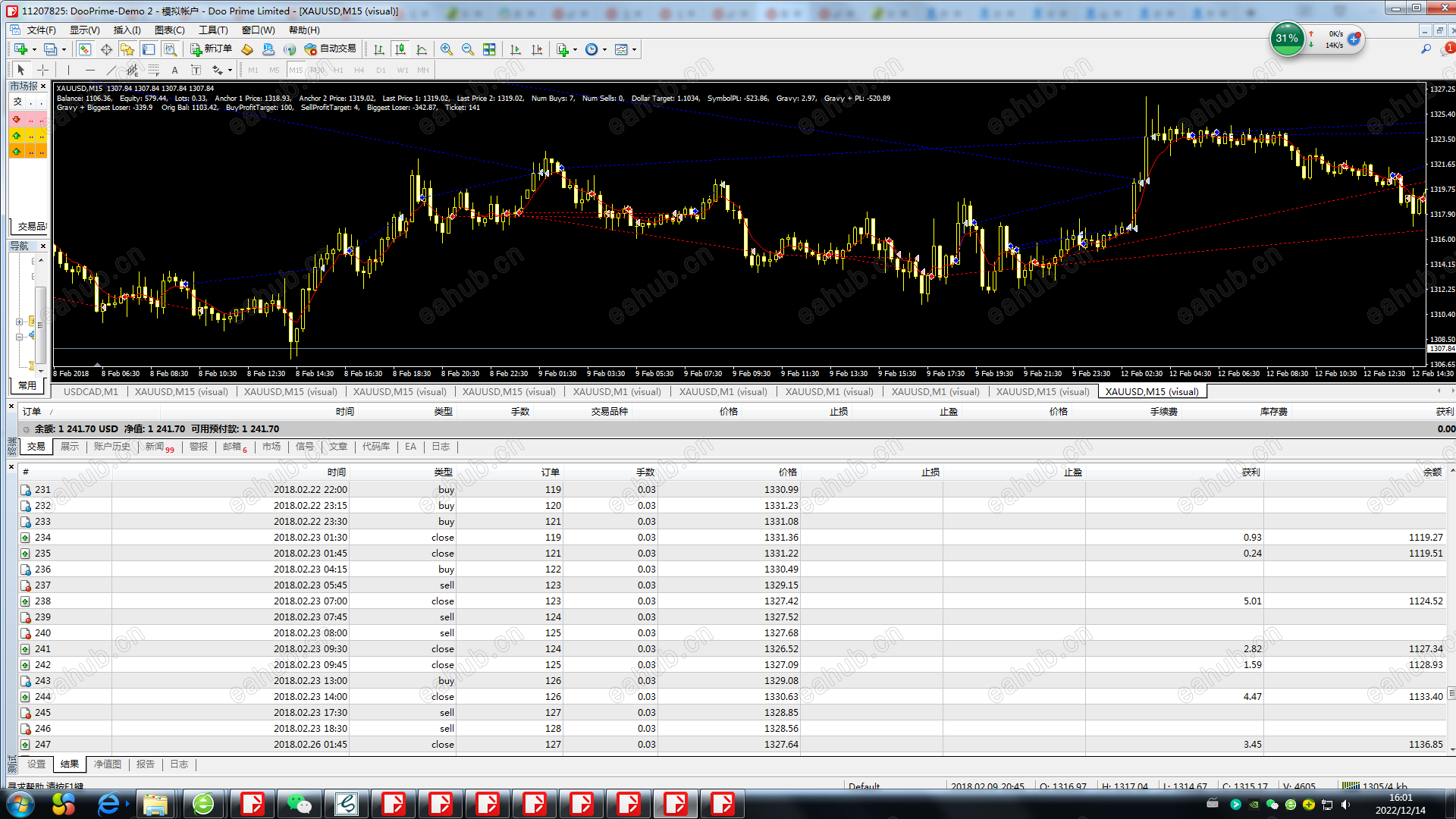
Task: Switch chart to candlestick mode
Action: pyautogui.click(x=400, y=49)
